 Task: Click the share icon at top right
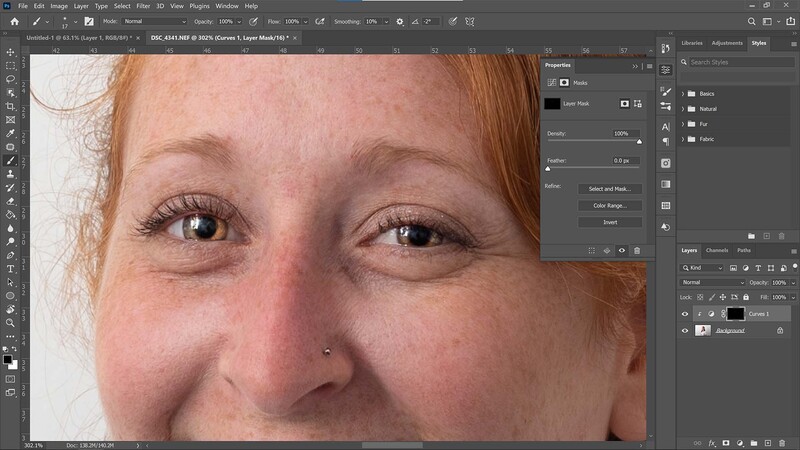[790, 21]
